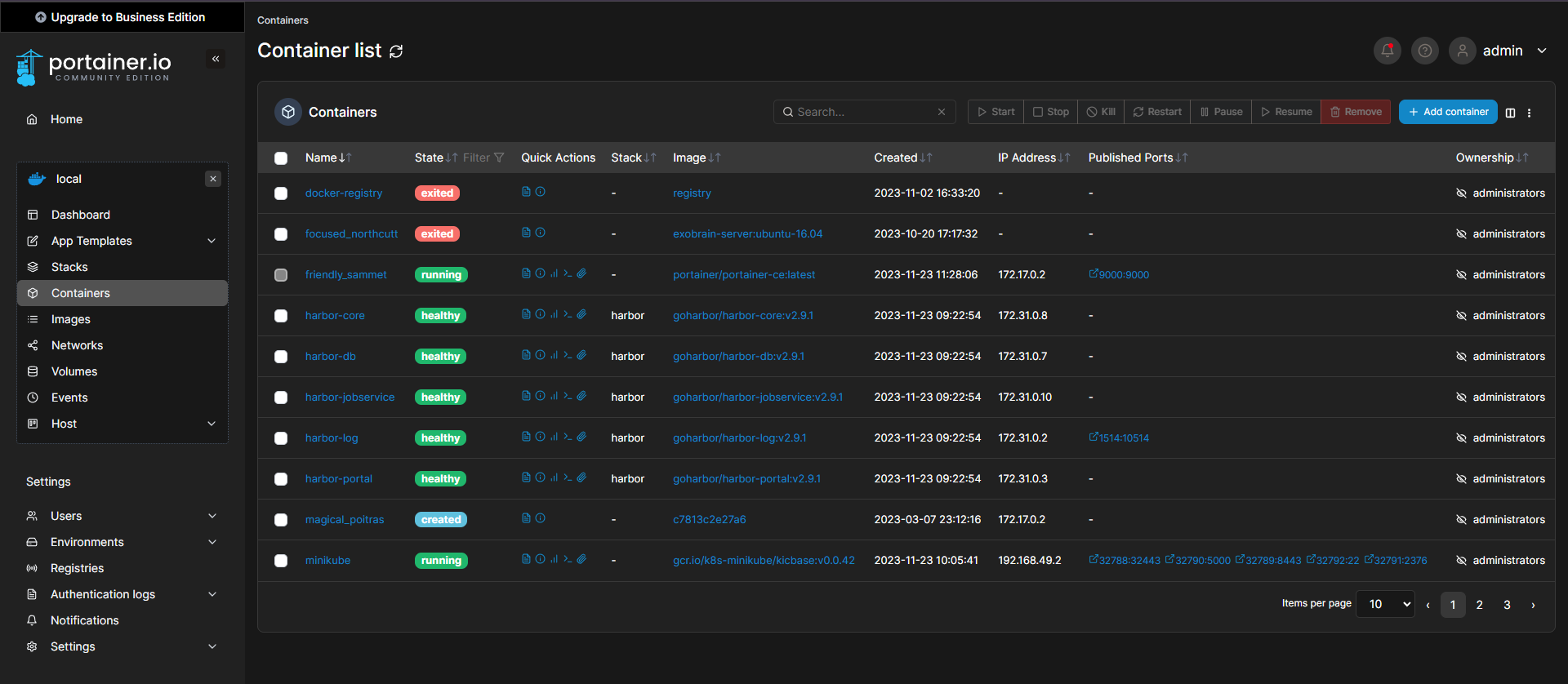Go to next page arrow in pagination

[1533, 605]
